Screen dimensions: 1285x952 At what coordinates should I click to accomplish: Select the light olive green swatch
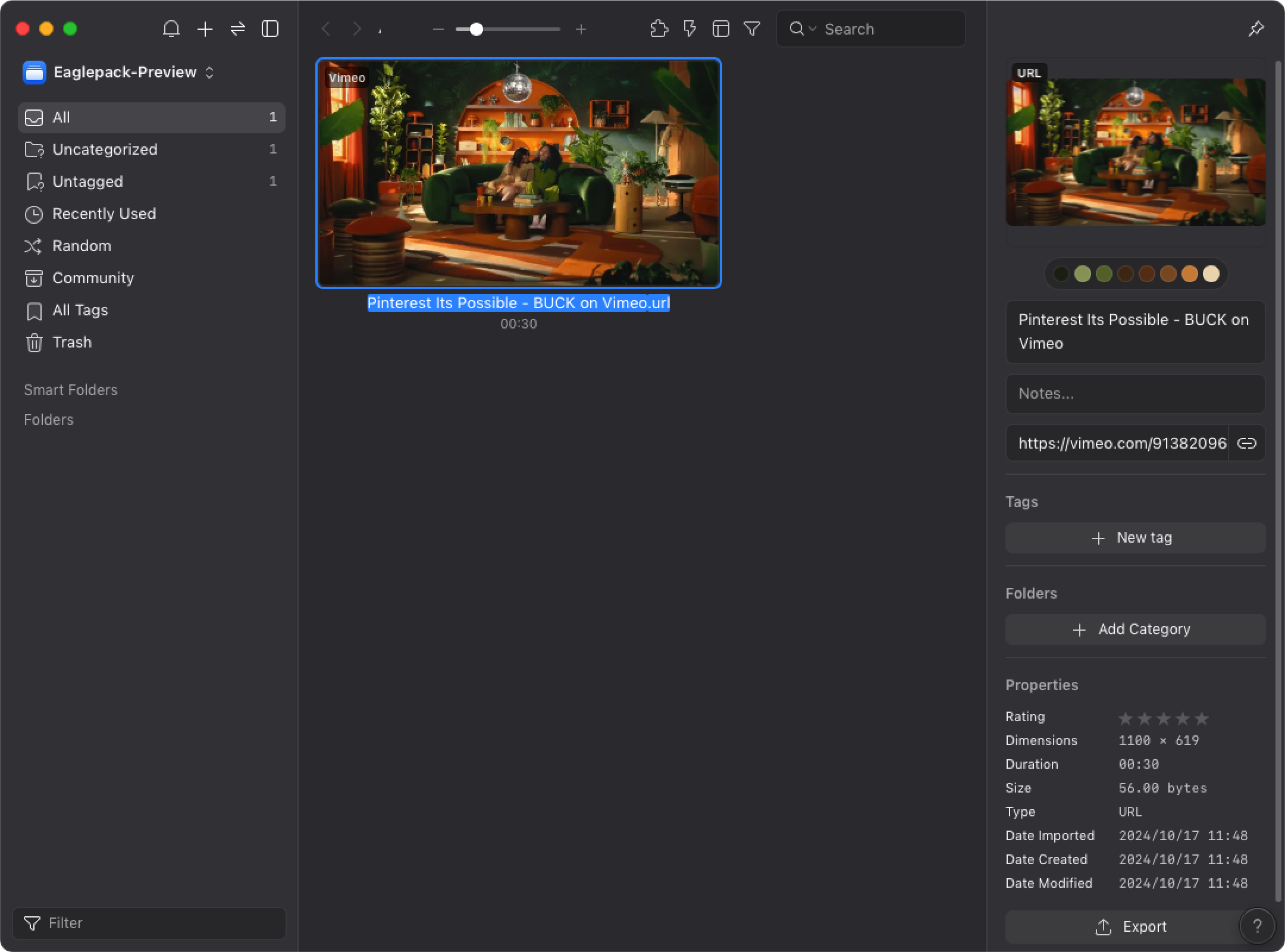1083,274
